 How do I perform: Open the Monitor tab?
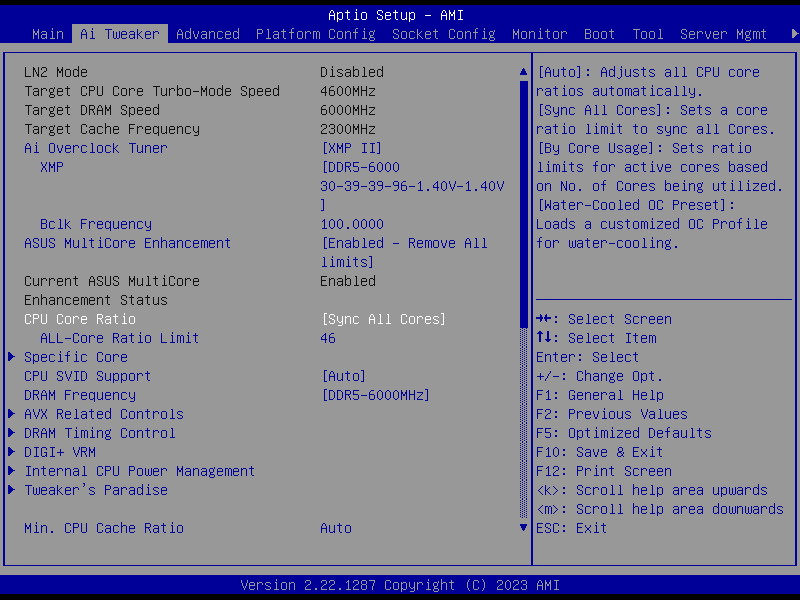click(x=540, y=34)
